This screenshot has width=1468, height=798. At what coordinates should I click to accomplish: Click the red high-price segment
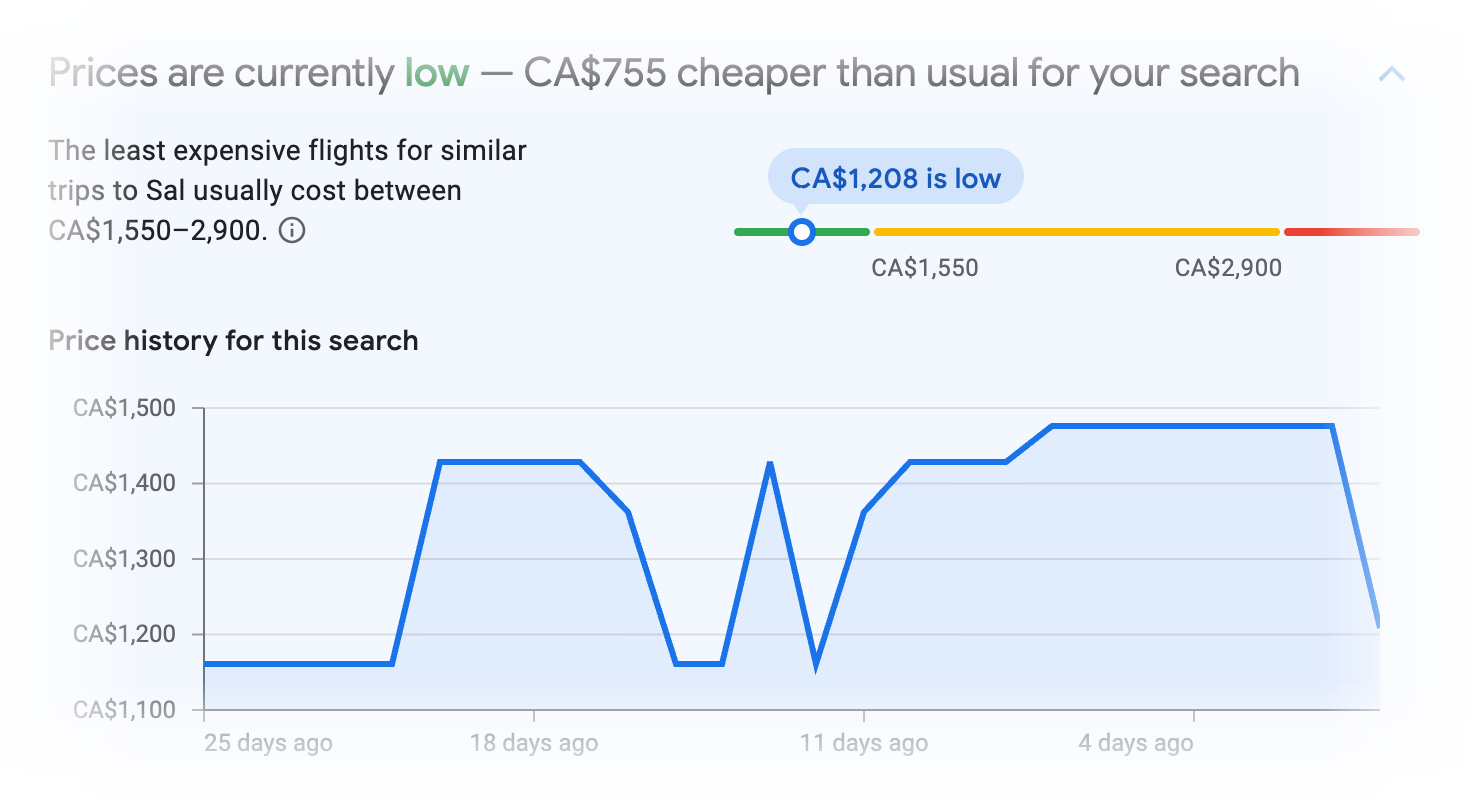click(x=1350, y=231)
